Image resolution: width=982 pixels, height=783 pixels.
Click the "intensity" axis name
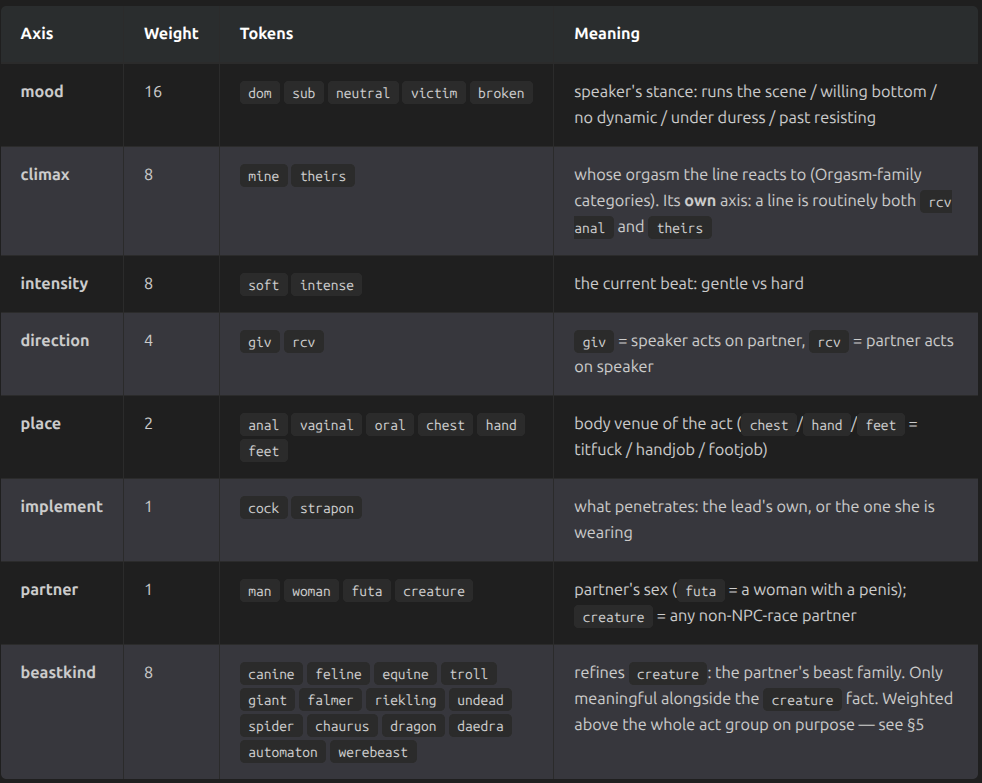click(x=54, y=284)
